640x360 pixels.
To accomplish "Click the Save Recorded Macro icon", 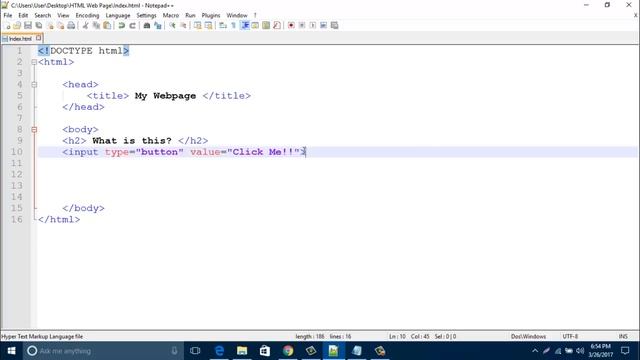I will click(334, 25).
